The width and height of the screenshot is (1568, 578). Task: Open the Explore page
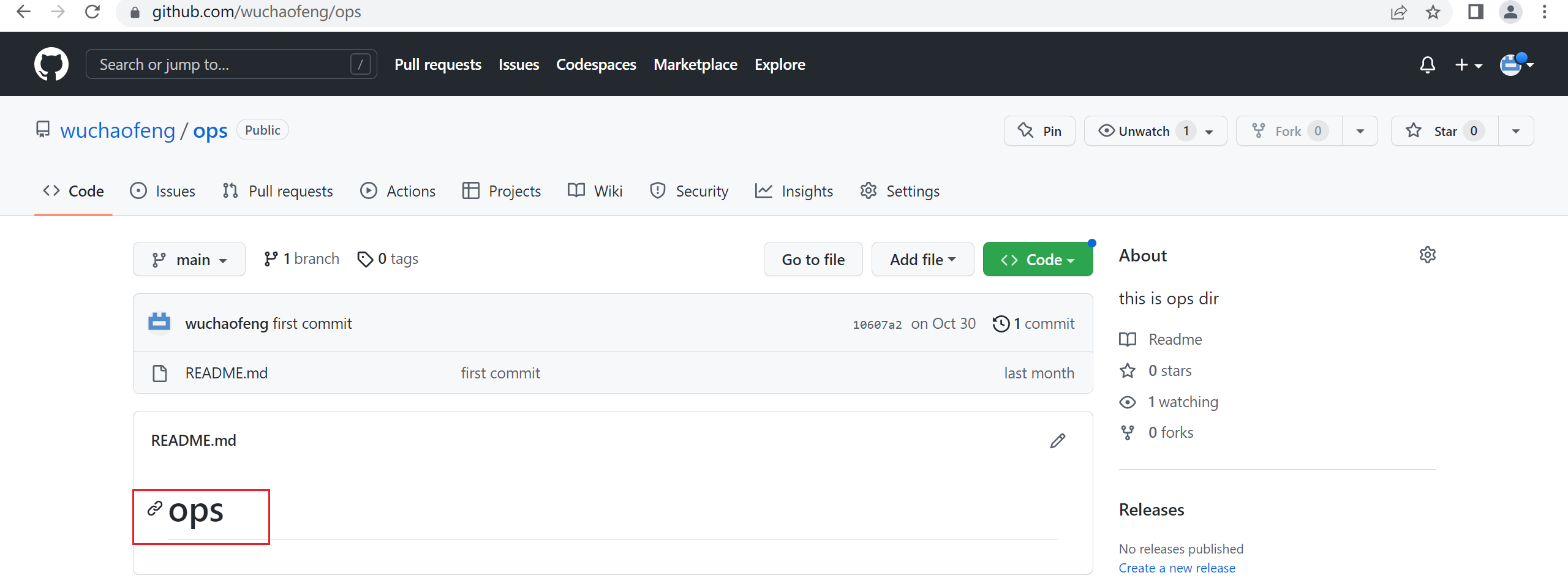pyautogui.click(x=780, y=64)
